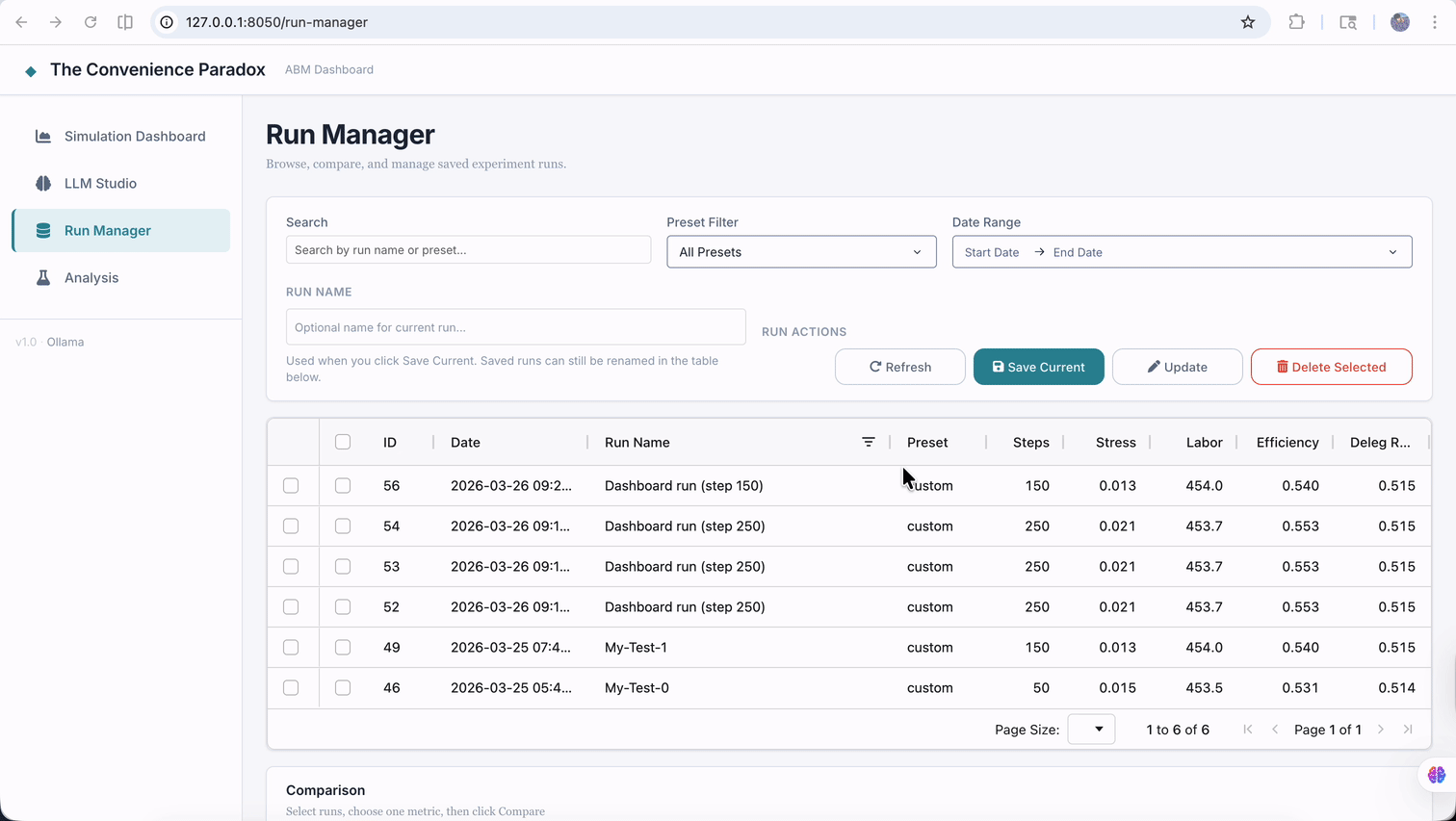
Task: Sort by the Deleg R... column header
Action: [1380, 443]
